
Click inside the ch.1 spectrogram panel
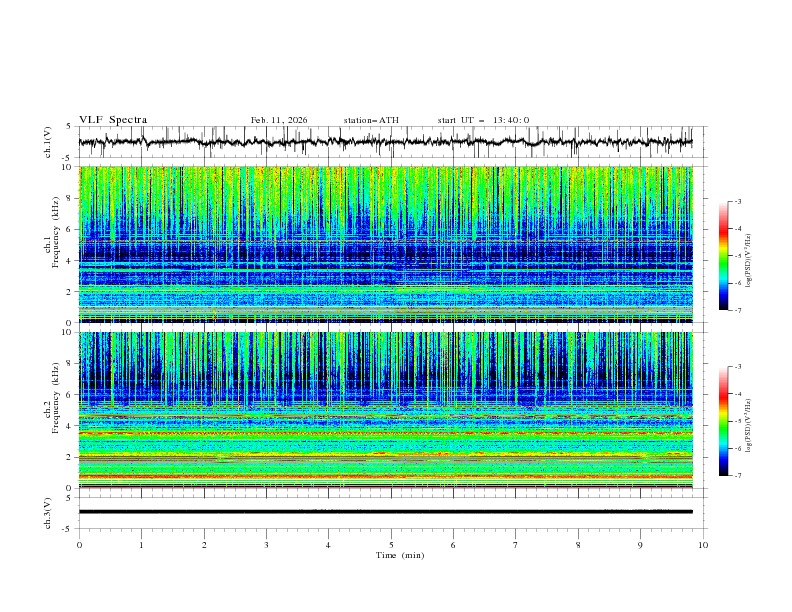[385, 244]
